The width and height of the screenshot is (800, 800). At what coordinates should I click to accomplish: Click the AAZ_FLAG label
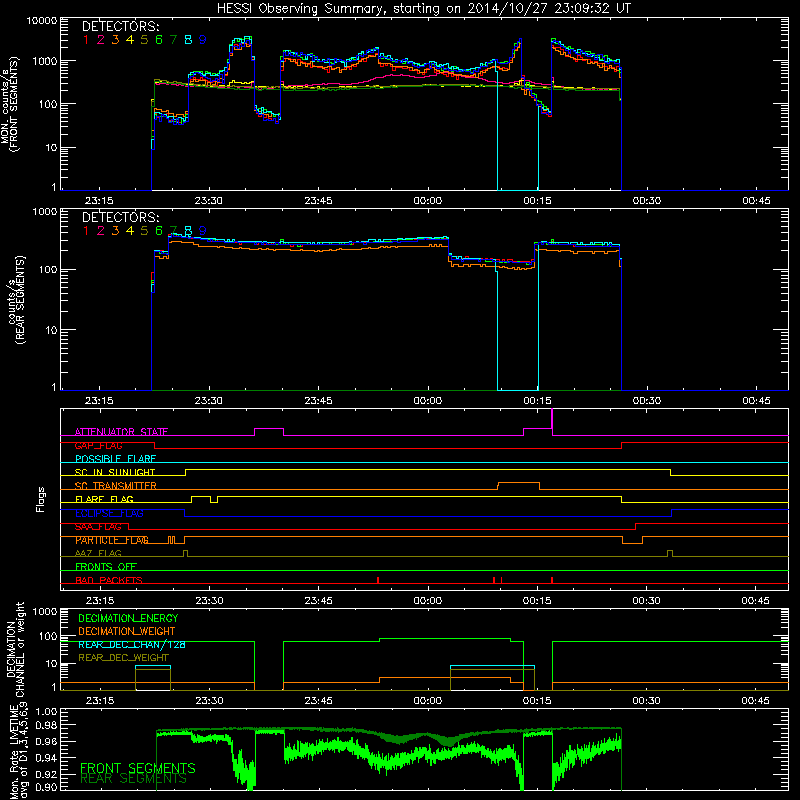pyautogui.click(x=98, y=554)
